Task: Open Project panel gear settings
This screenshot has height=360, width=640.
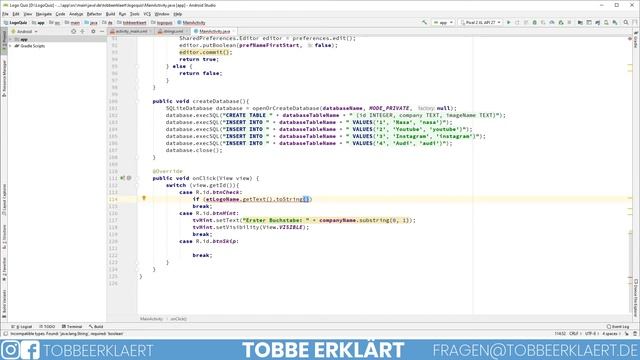Action: coord(93,31)
